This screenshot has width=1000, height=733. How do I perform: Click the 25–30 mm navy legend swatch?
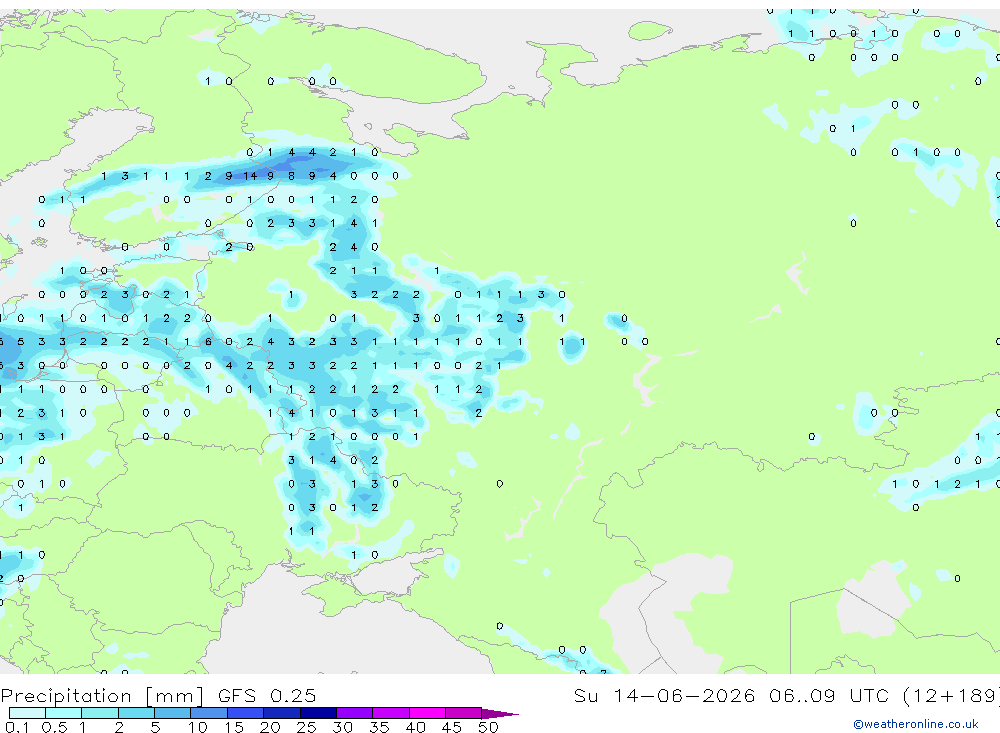[x=318, y=713]
